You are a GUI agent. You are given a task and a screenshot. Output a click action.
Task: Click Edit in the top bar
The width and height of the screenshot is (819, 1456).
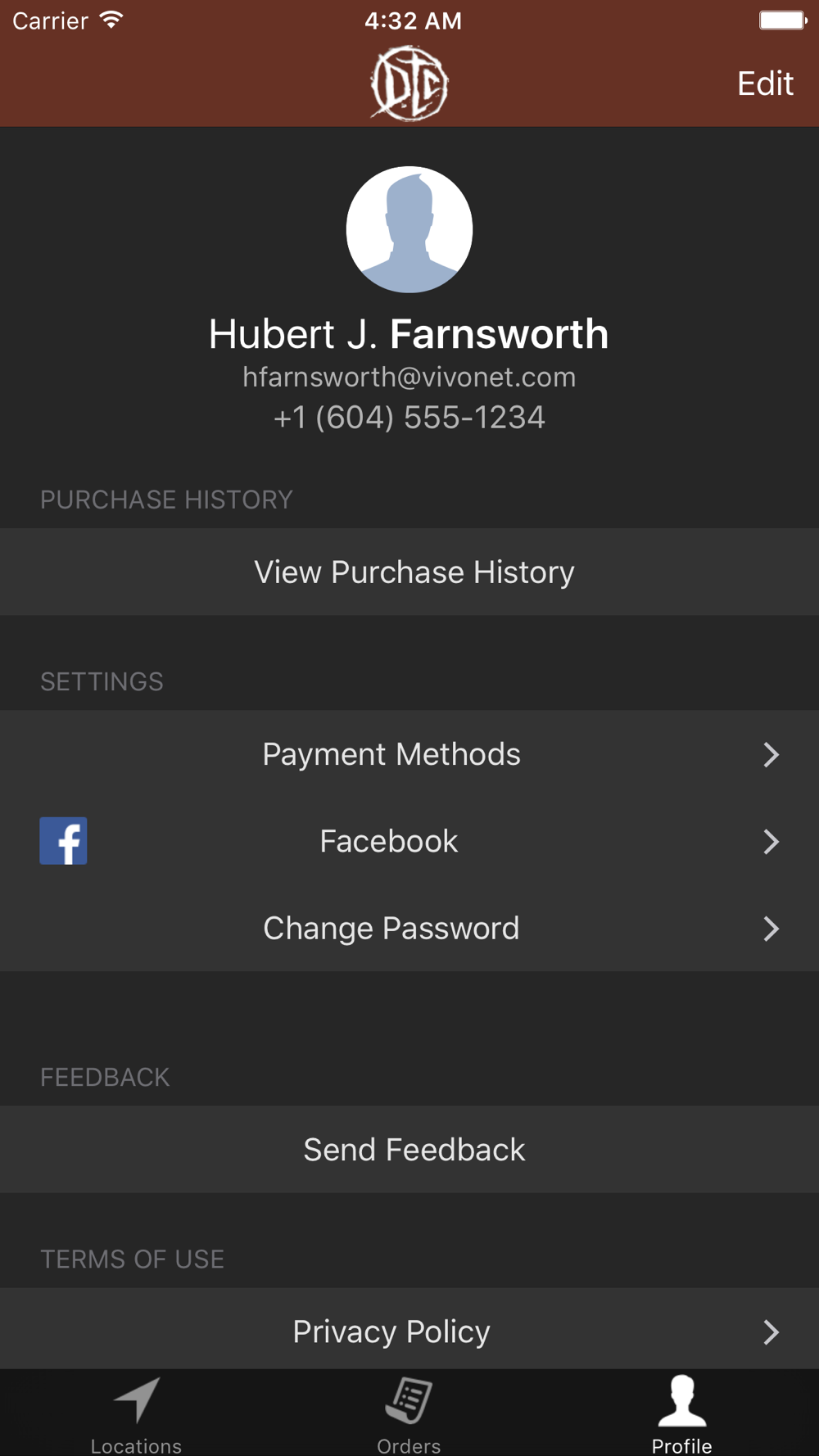765,84
